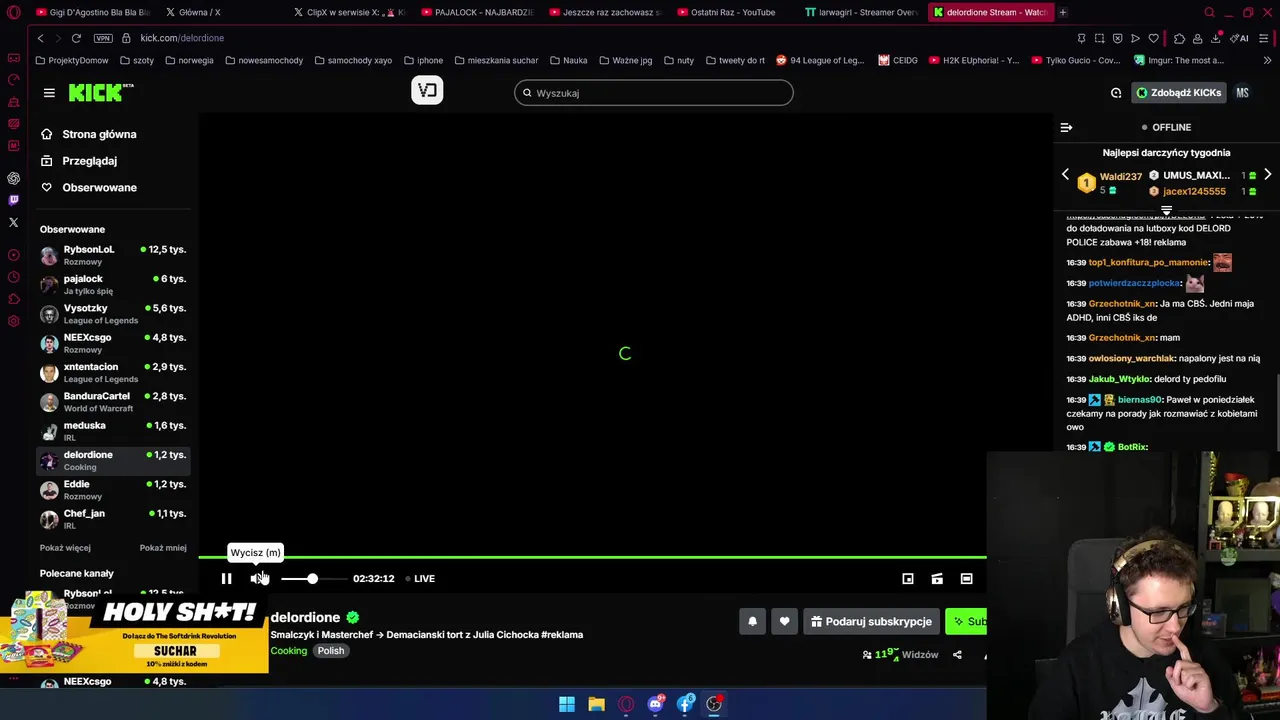
Task: Reload the page with refresh icon
Action: click(76, 38)
